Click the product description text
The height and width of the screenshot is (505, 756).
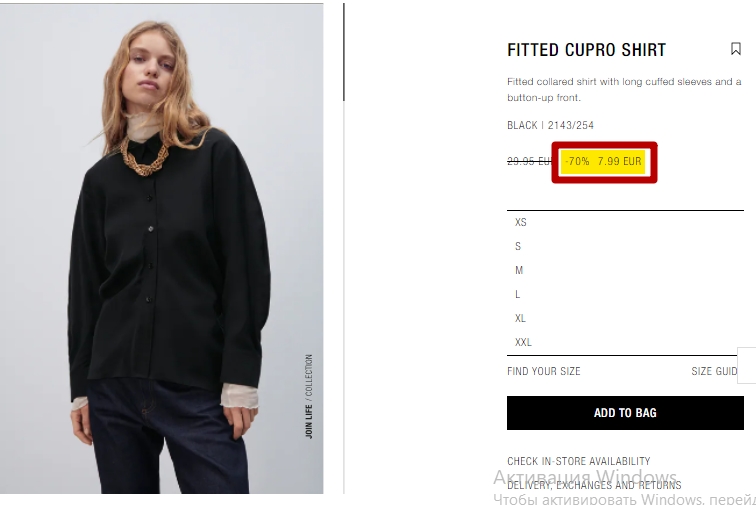[624, 89]
